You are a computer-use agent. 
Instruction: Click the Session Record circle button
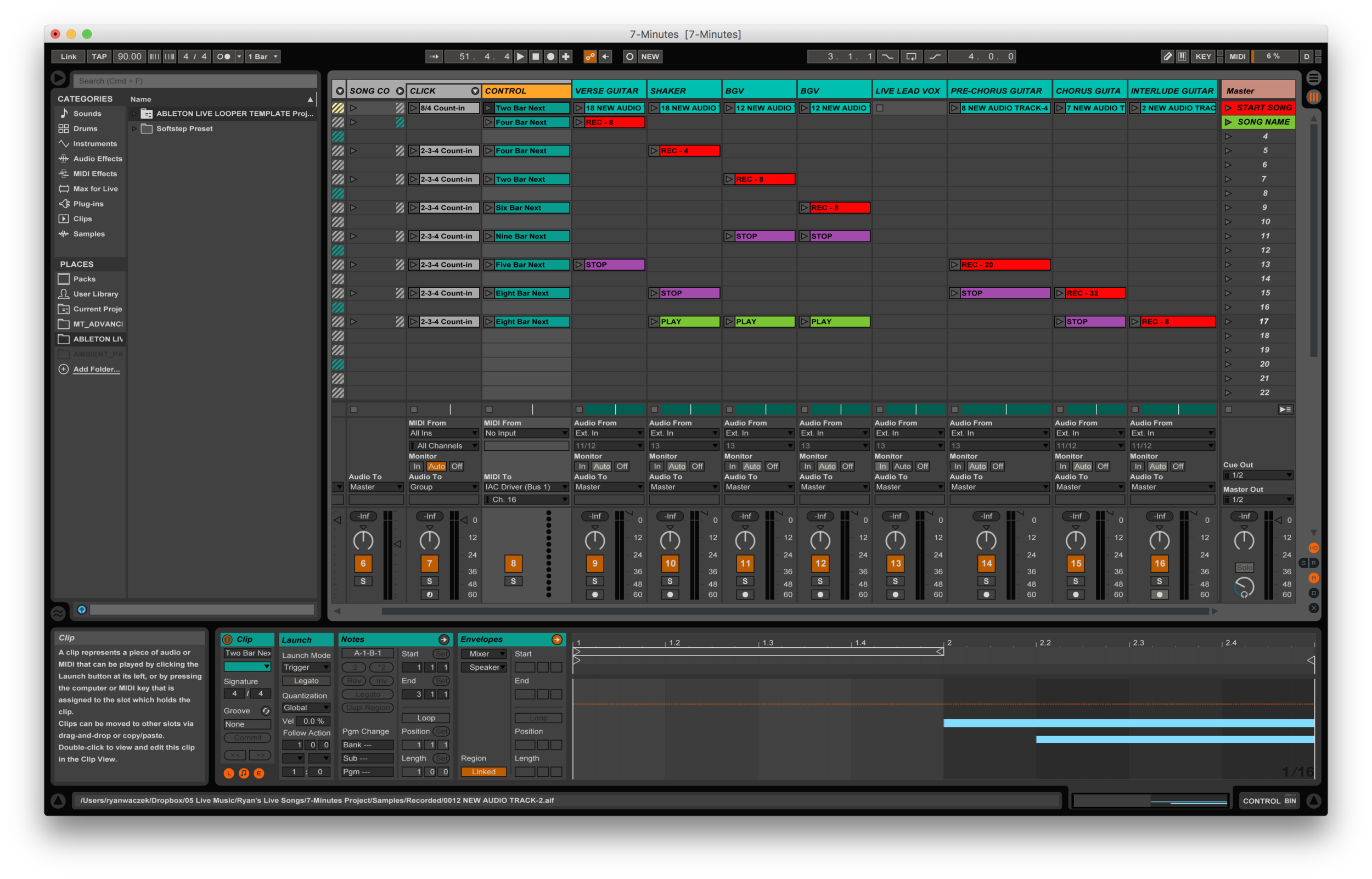[x=629, y=57]
